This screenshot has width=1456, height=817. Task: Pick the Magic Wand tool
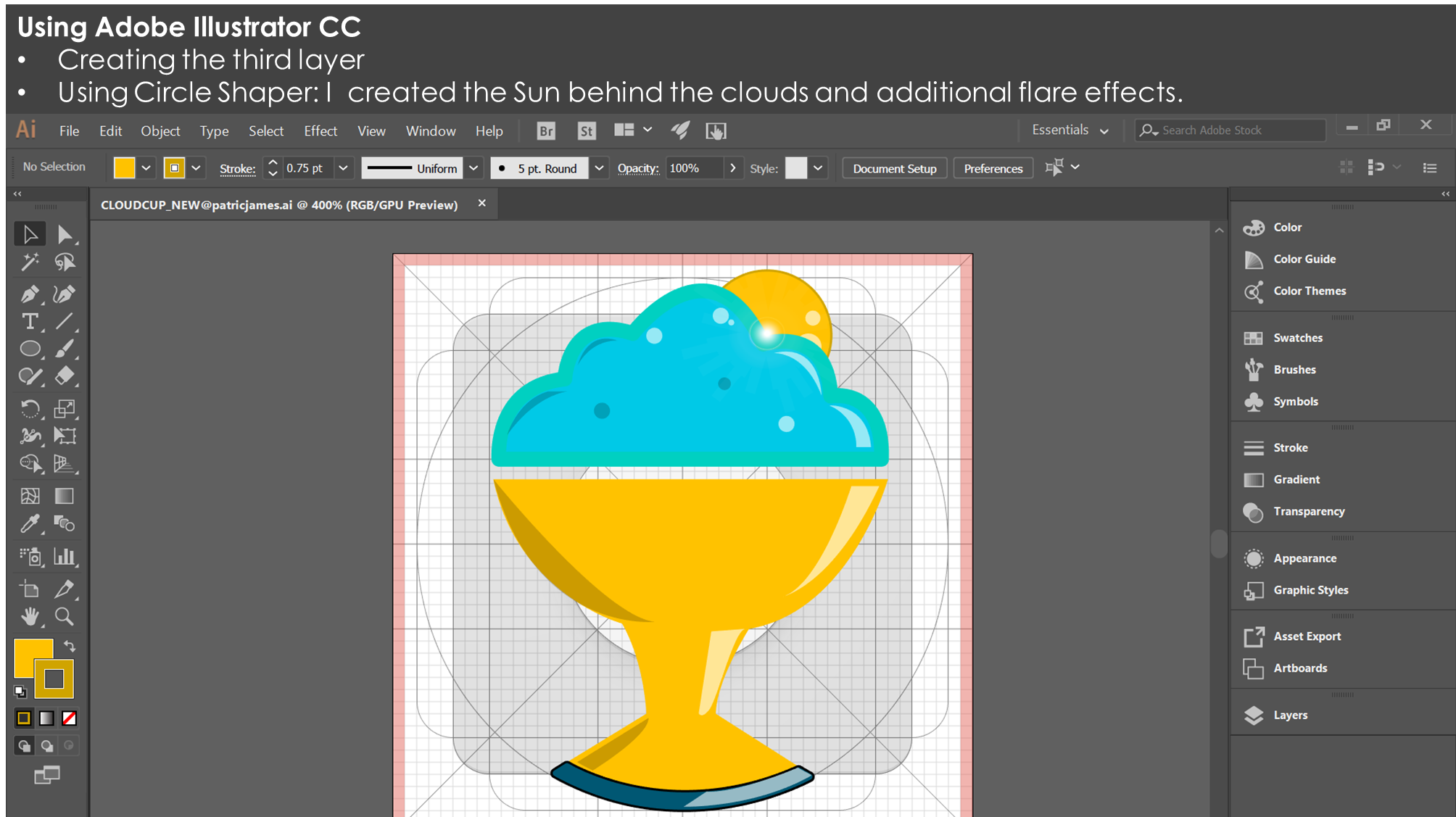pyautogui.click(x=30, y=262)
